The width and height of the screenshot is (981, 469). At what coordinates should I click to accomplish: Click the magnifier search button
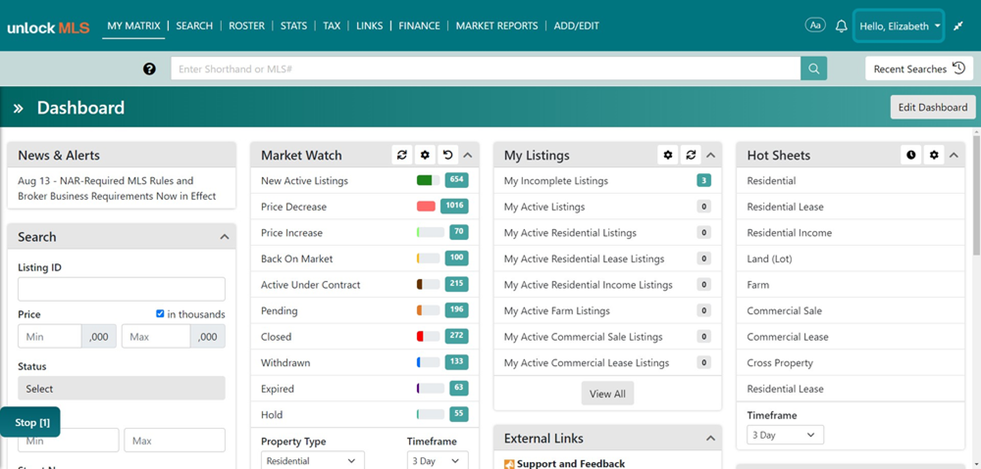(813, 69)
